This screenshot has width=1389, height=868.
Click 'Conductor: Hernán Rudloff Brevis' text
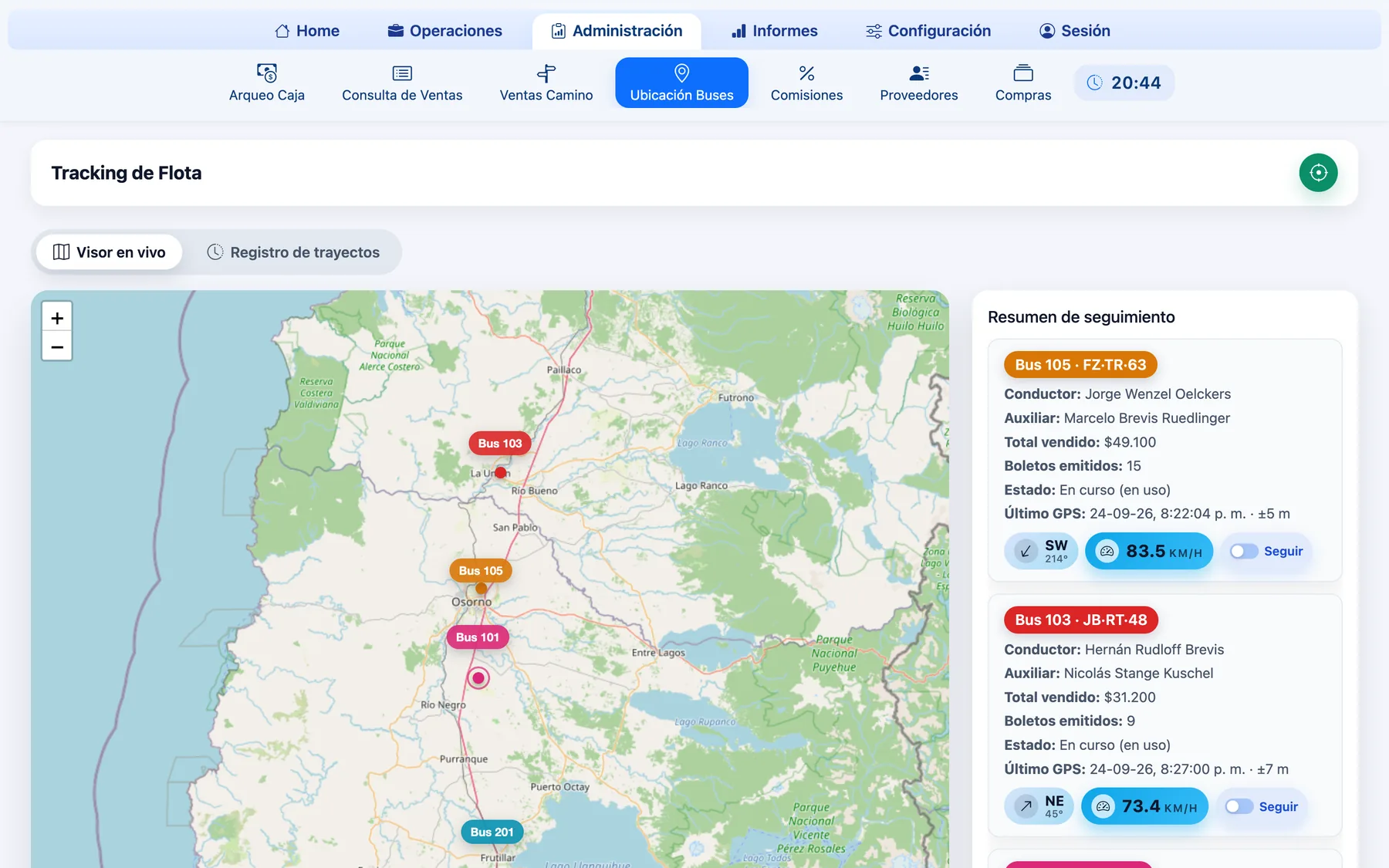tap(1114, 650)
